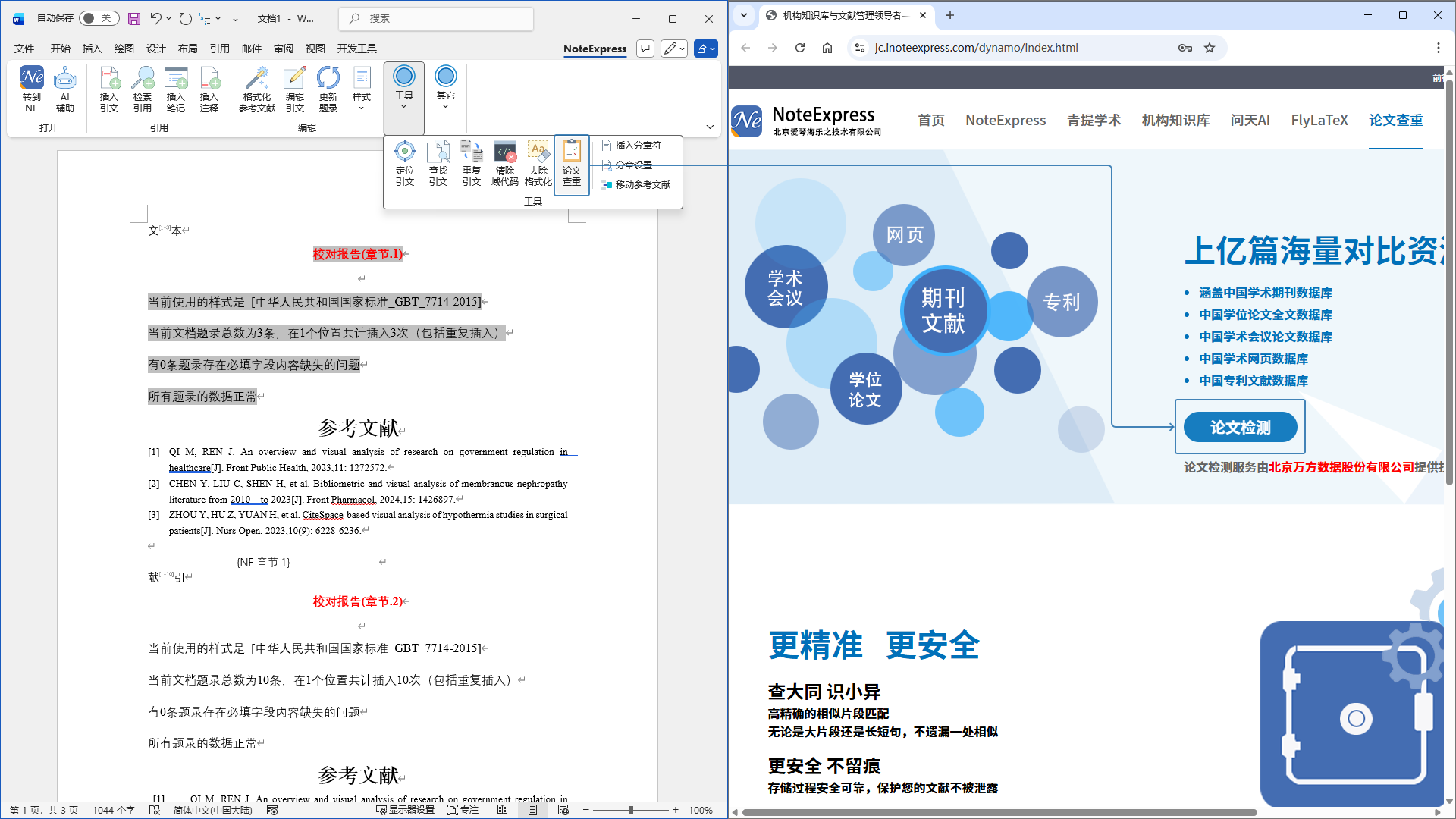Launch the 论文查重 tool in the Word panel
The image size is (1456, 819).
[572, 163]
